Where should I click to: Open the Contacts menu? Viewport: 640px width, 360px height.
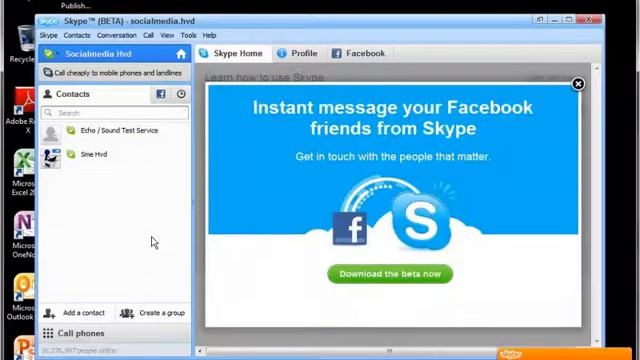pos(77,36)
